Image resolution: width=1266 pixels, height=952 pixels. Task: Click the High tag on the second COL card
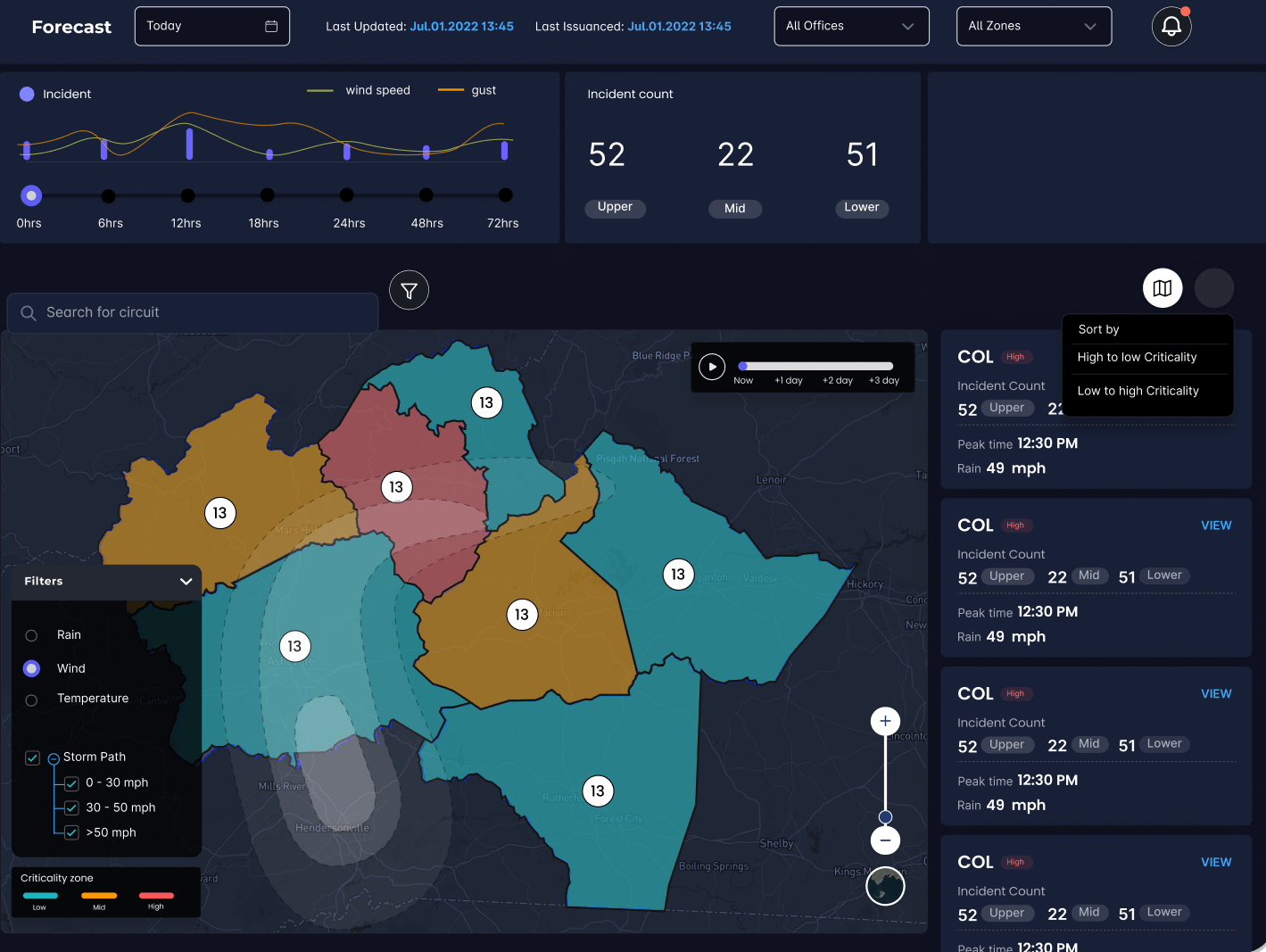pyautogui.click(x=1015, y=526)
